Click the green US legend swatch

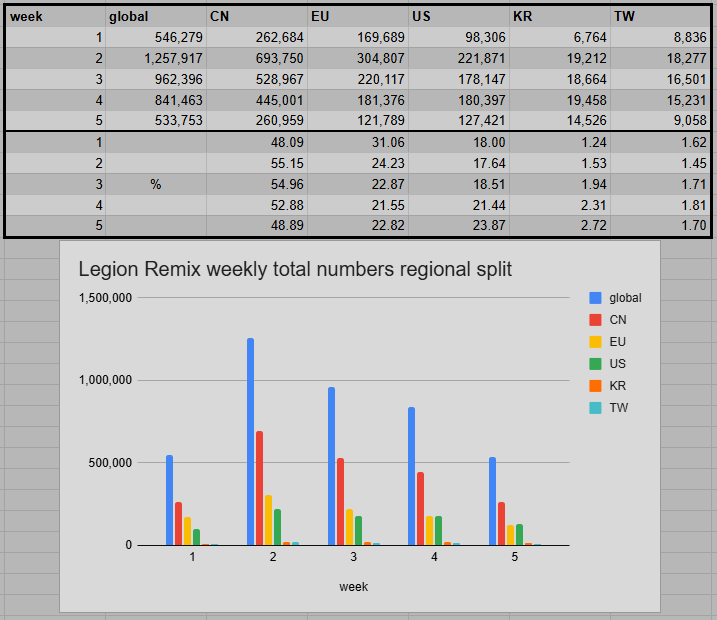[x=596, y=364]
